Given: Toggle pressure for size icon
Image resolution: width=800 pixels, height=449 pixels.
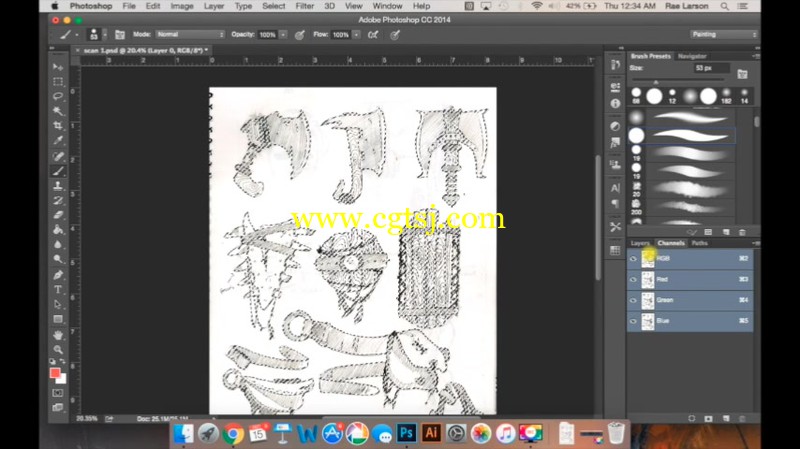Looking at the screenshot, I should click(x=395, y=35).
